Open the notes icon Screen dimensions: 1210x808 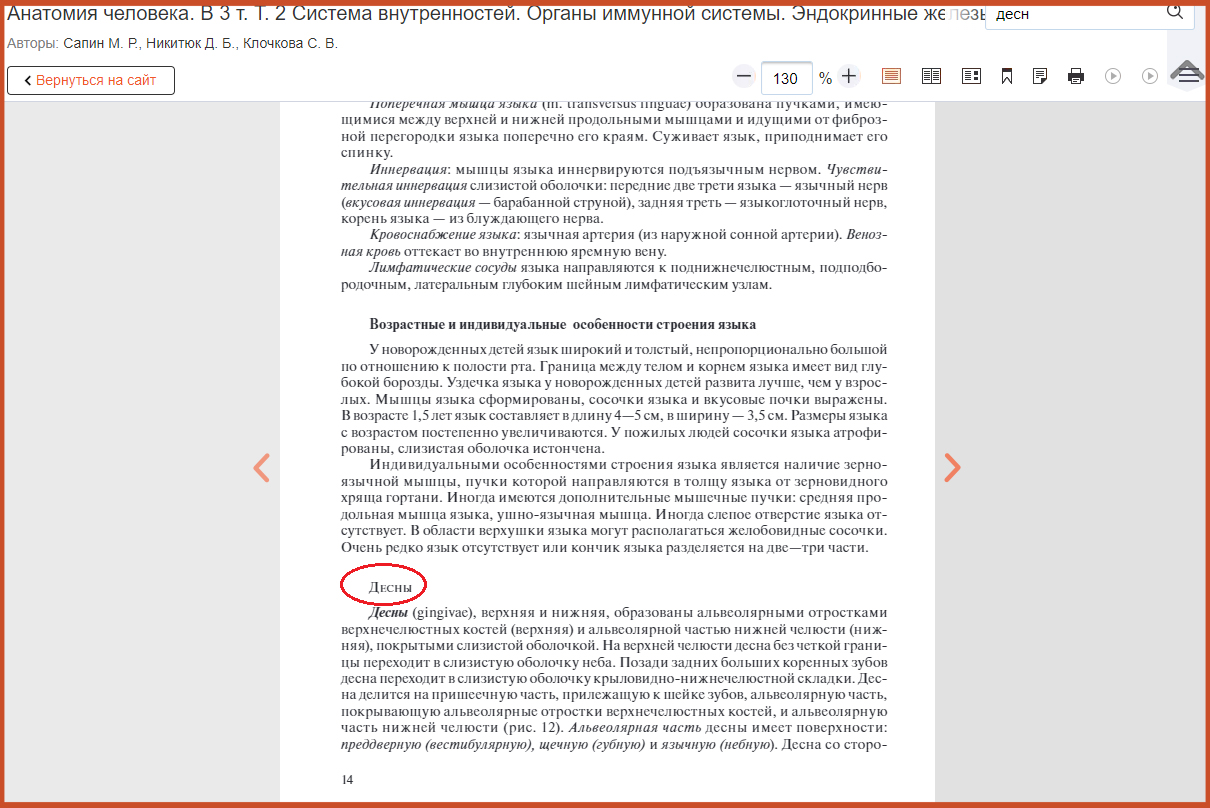(x=1040, y=76)
